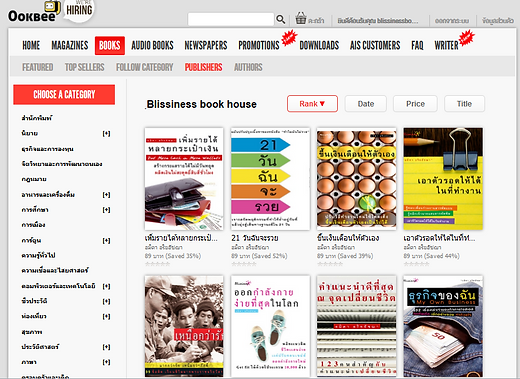Open the shopping basket icon

(x=300, y=19)
